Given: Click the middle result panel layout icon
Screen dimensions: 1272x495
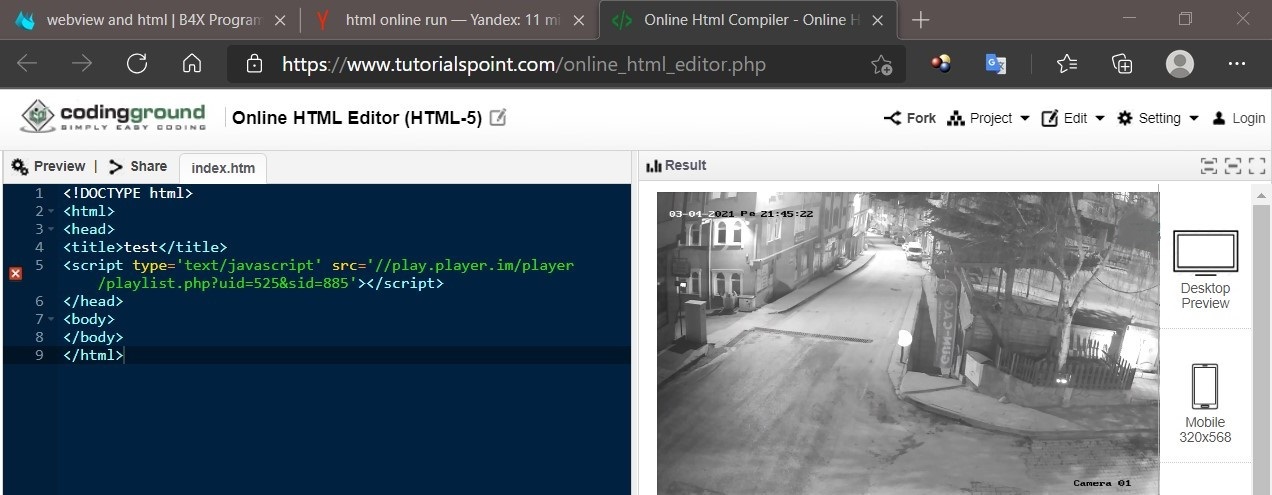Looking at the screenshot, I should [x=1233, y=166].
